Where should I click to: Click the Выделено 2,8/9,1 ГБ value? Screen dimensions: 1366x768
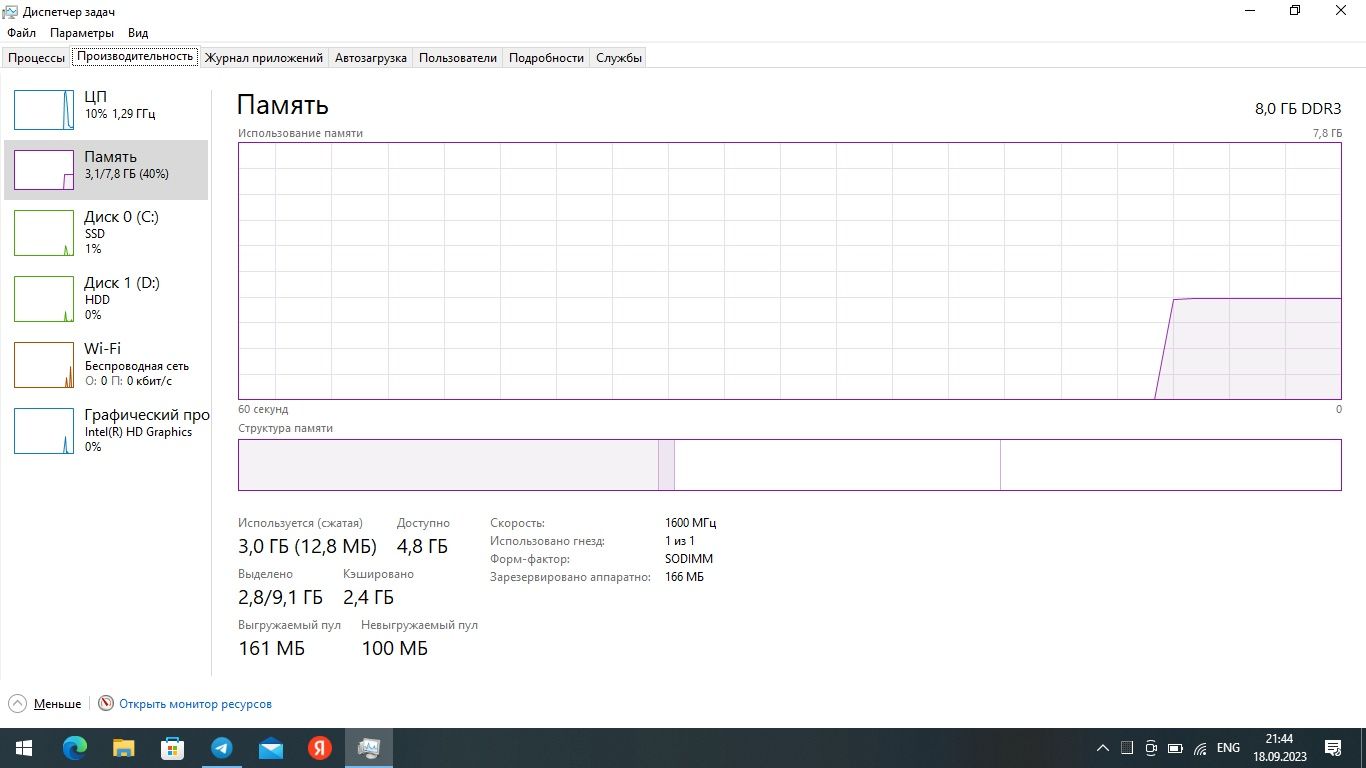pyautogui.click(x=280, y=597)
